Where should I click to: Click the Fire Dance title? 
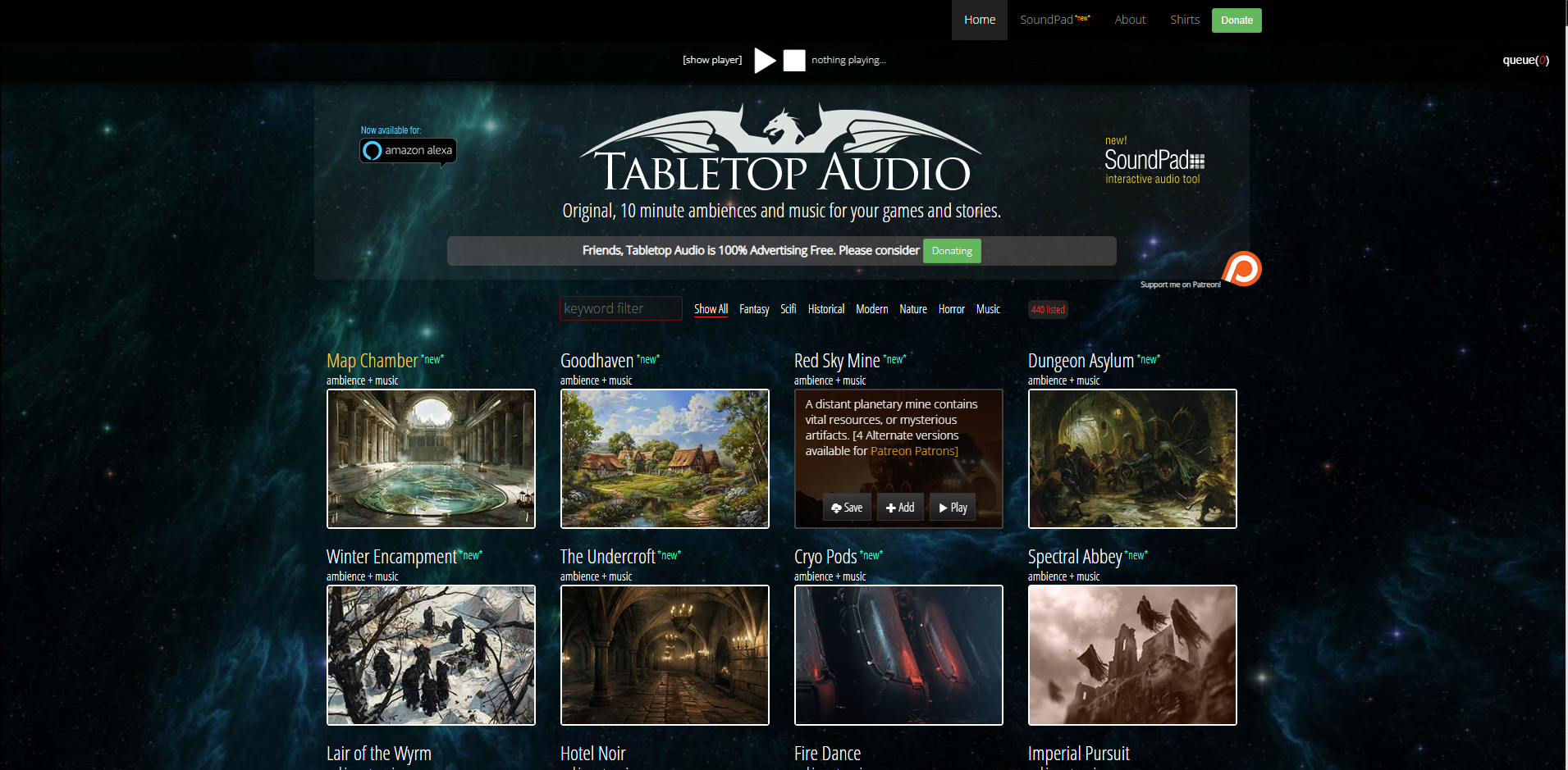click(828, 754)
